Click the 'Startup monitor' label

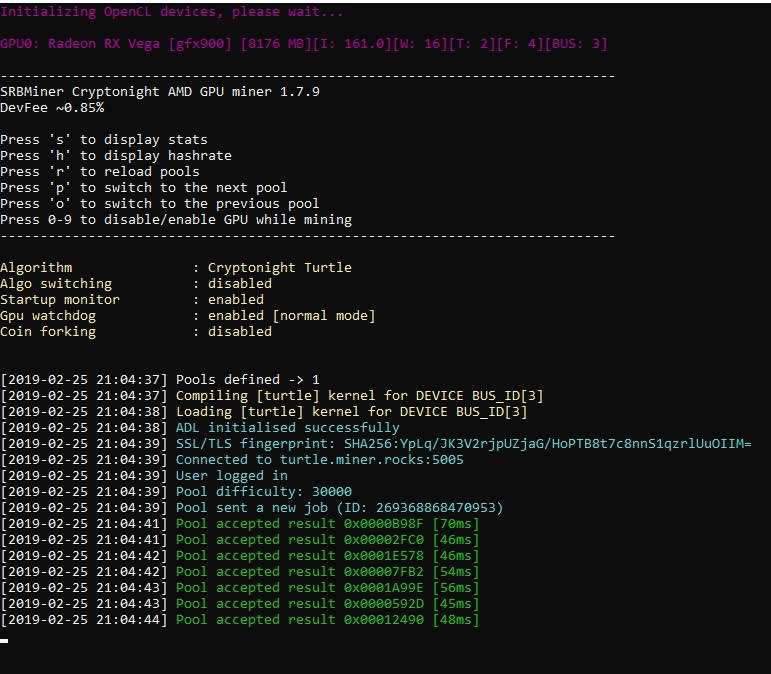(x=60, y=299)
